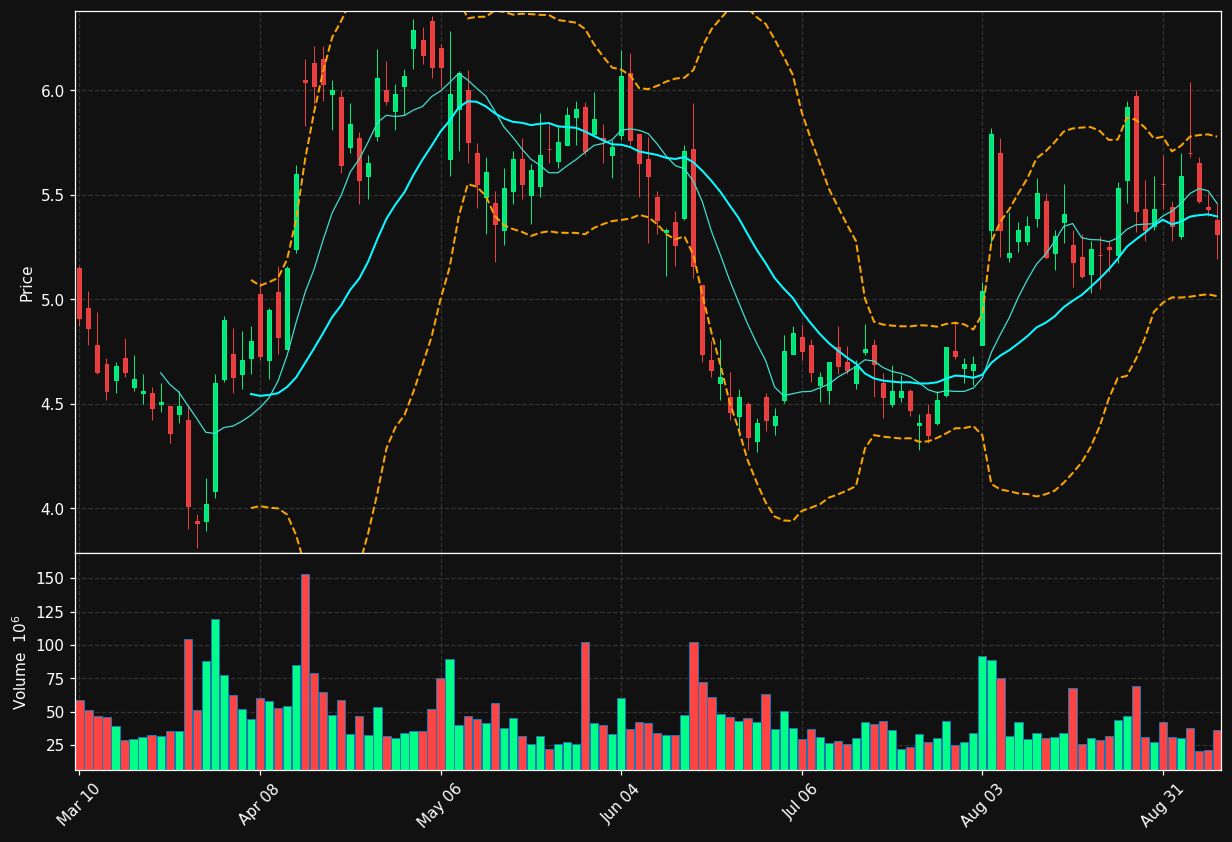
Task: Select the Aug 31 date label
Action: coord(1162,803)
